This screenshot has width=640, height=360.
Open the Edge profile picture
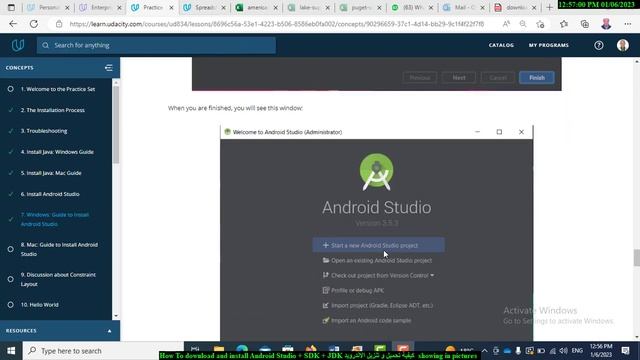pos(606,24)
